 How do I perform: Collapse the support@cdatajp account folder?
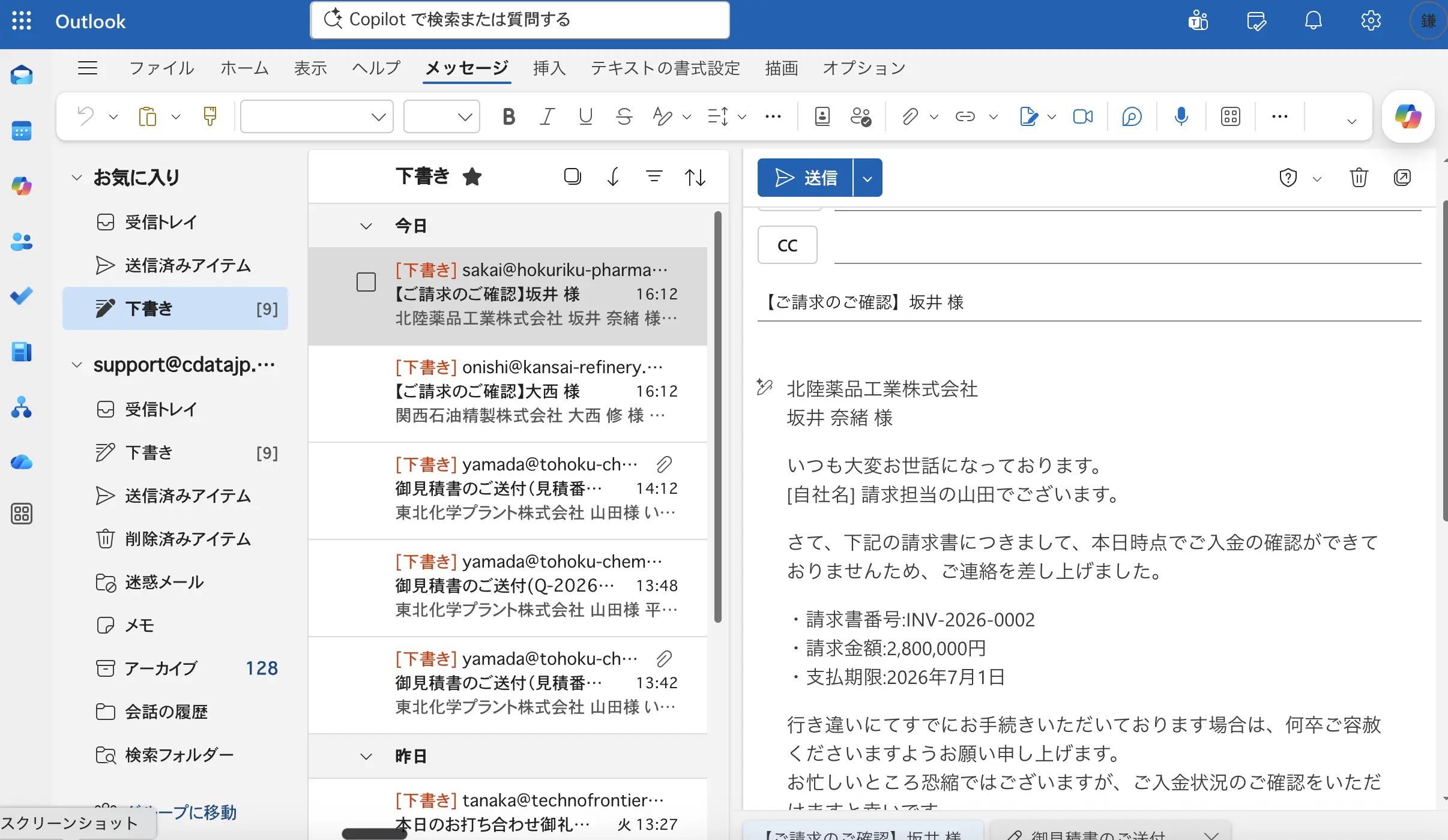[77, 364]
